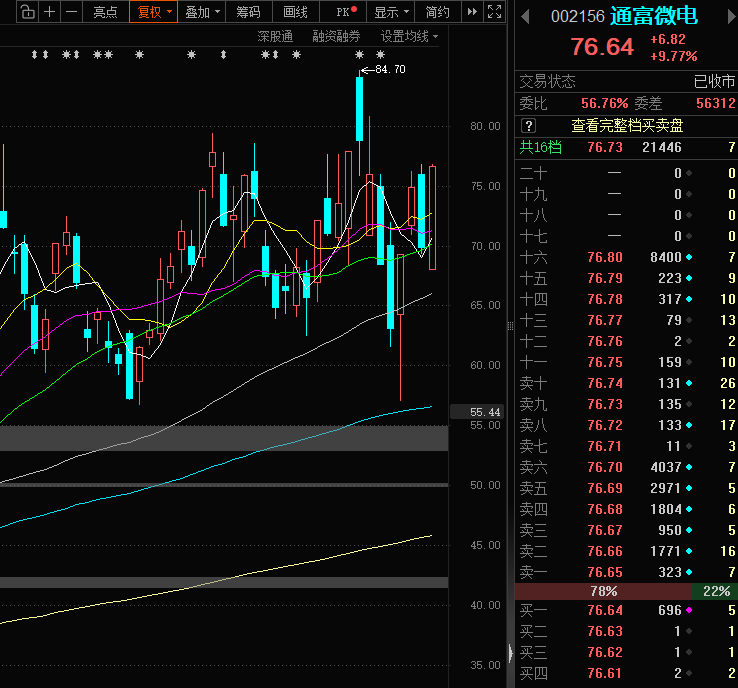Click 卖十 price 76.74

[605, 384]
